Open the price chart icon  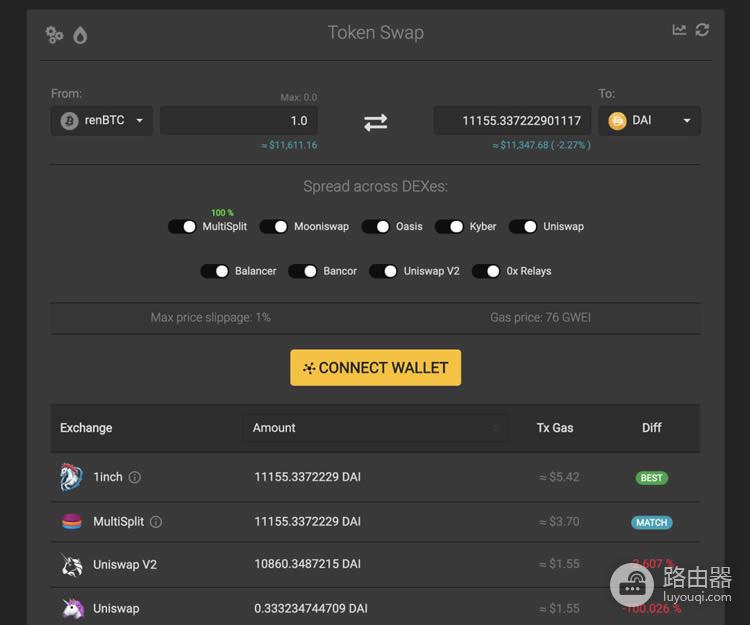click(x=679, y=30)
